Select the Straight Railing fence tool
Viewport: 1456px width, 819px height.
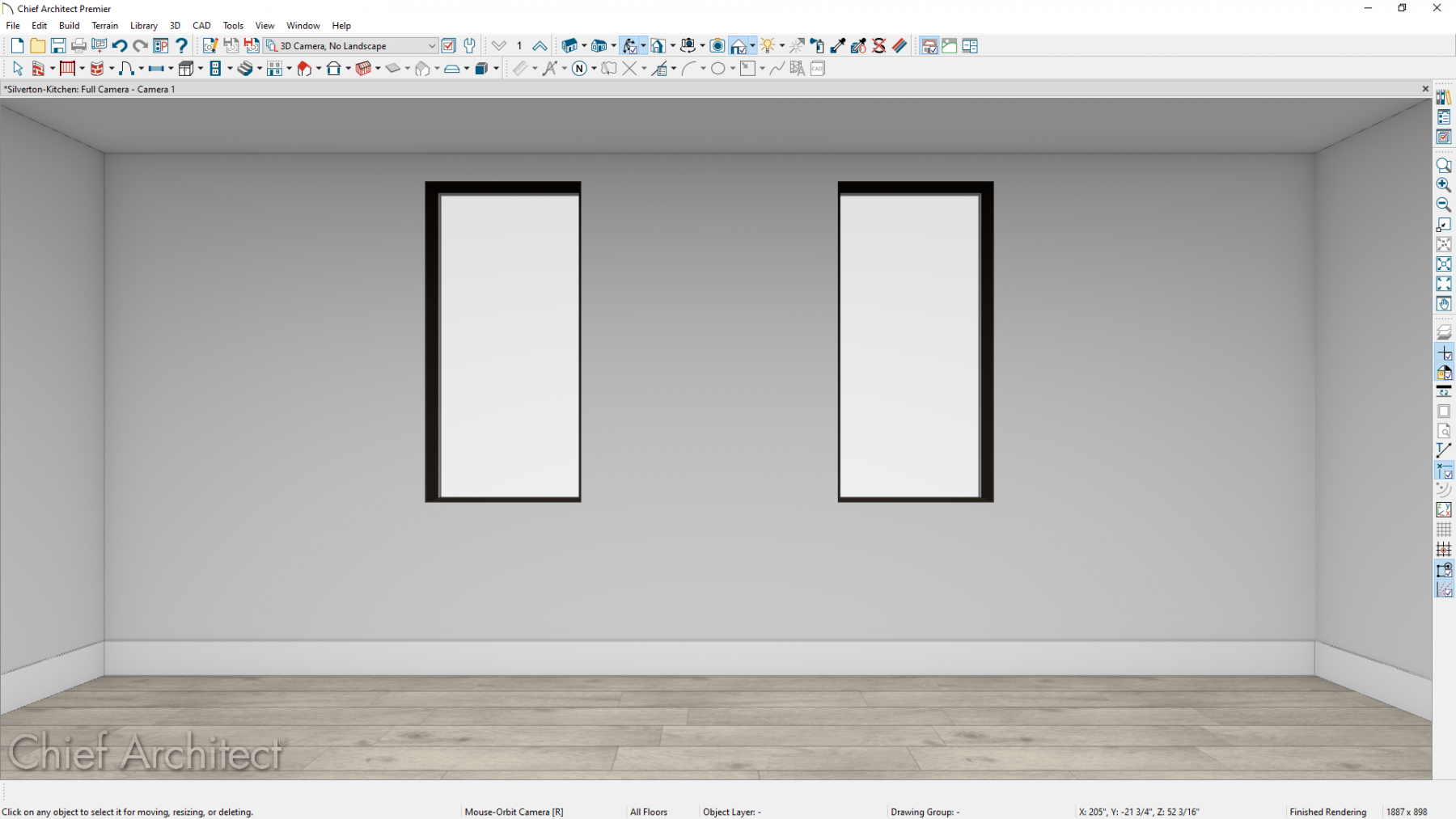pos(67,69)
